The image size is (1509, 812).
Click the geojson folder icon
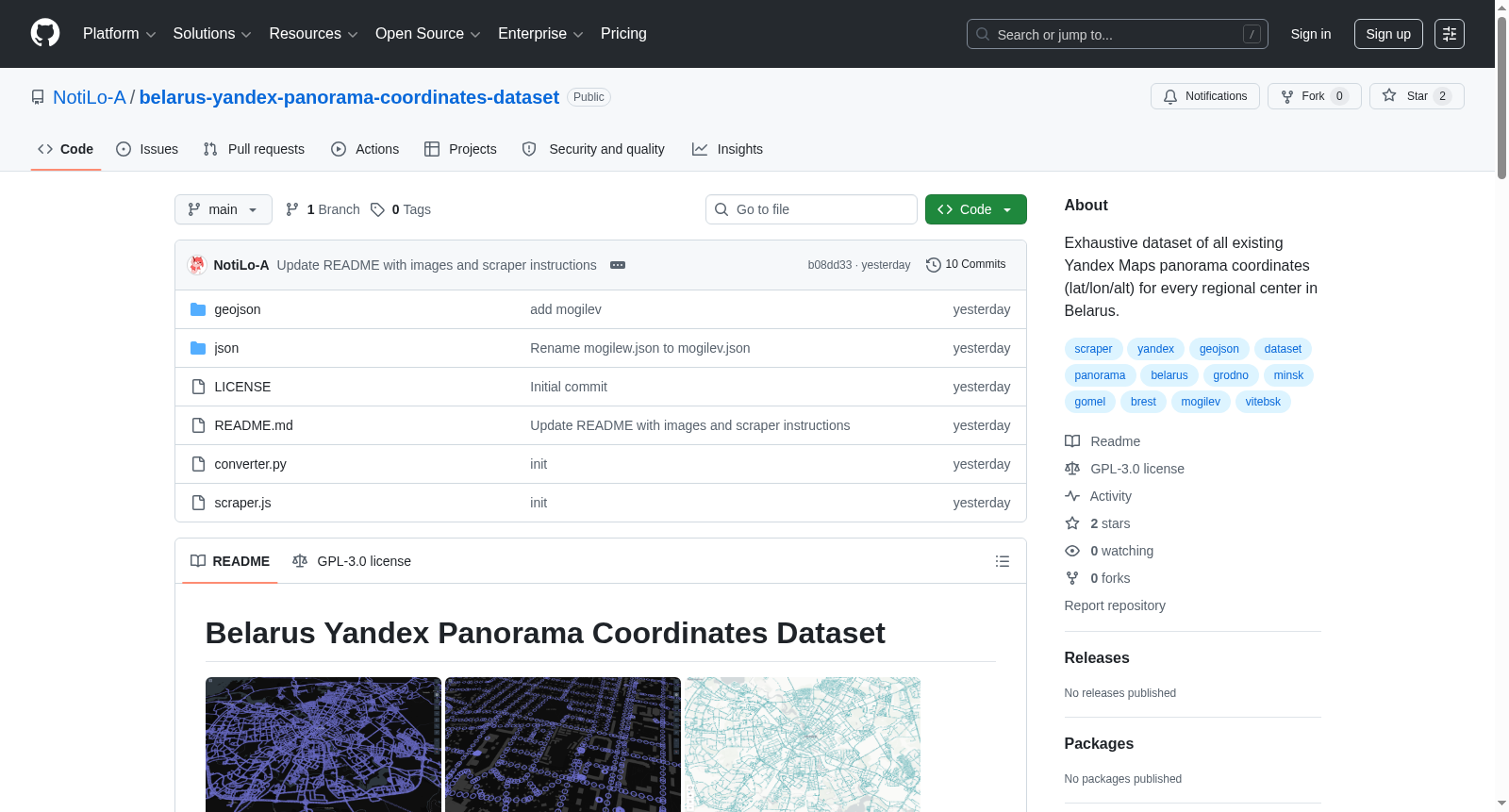pos(198,309)
